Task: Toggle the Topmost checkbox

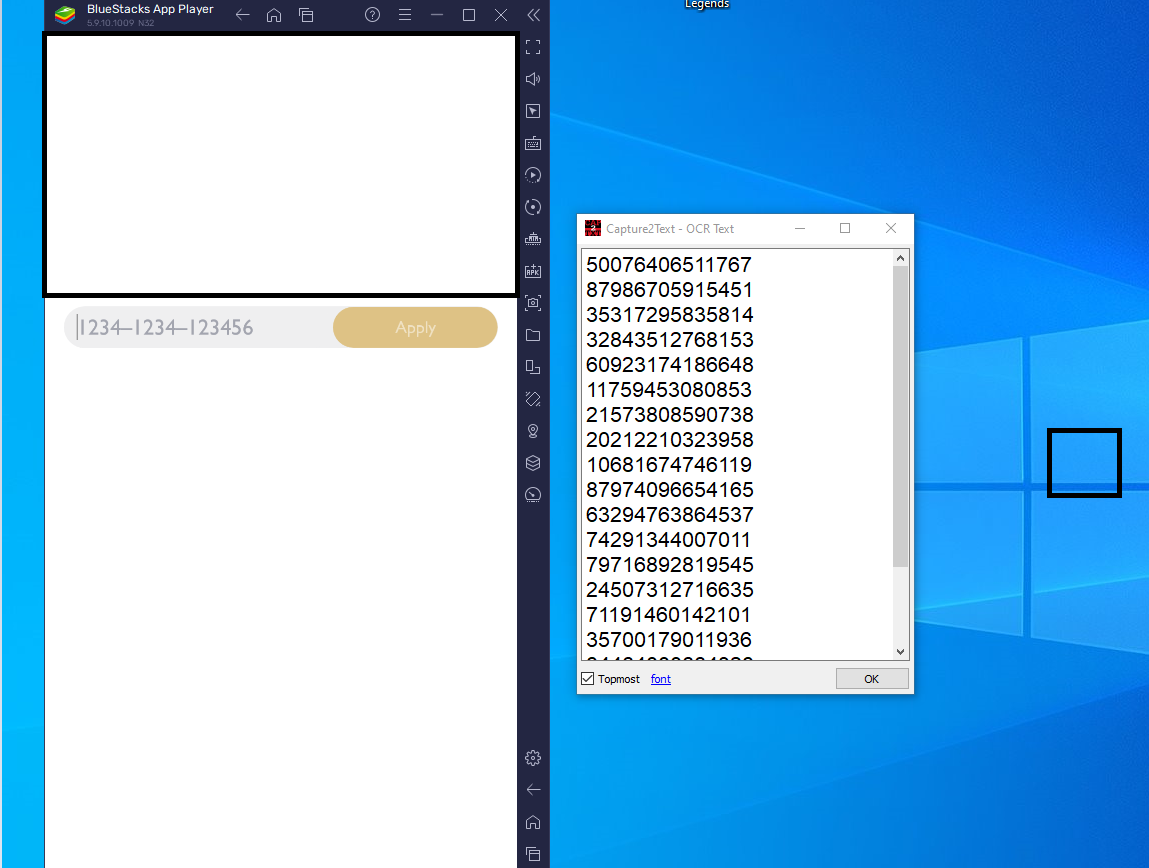Action: 588,679
